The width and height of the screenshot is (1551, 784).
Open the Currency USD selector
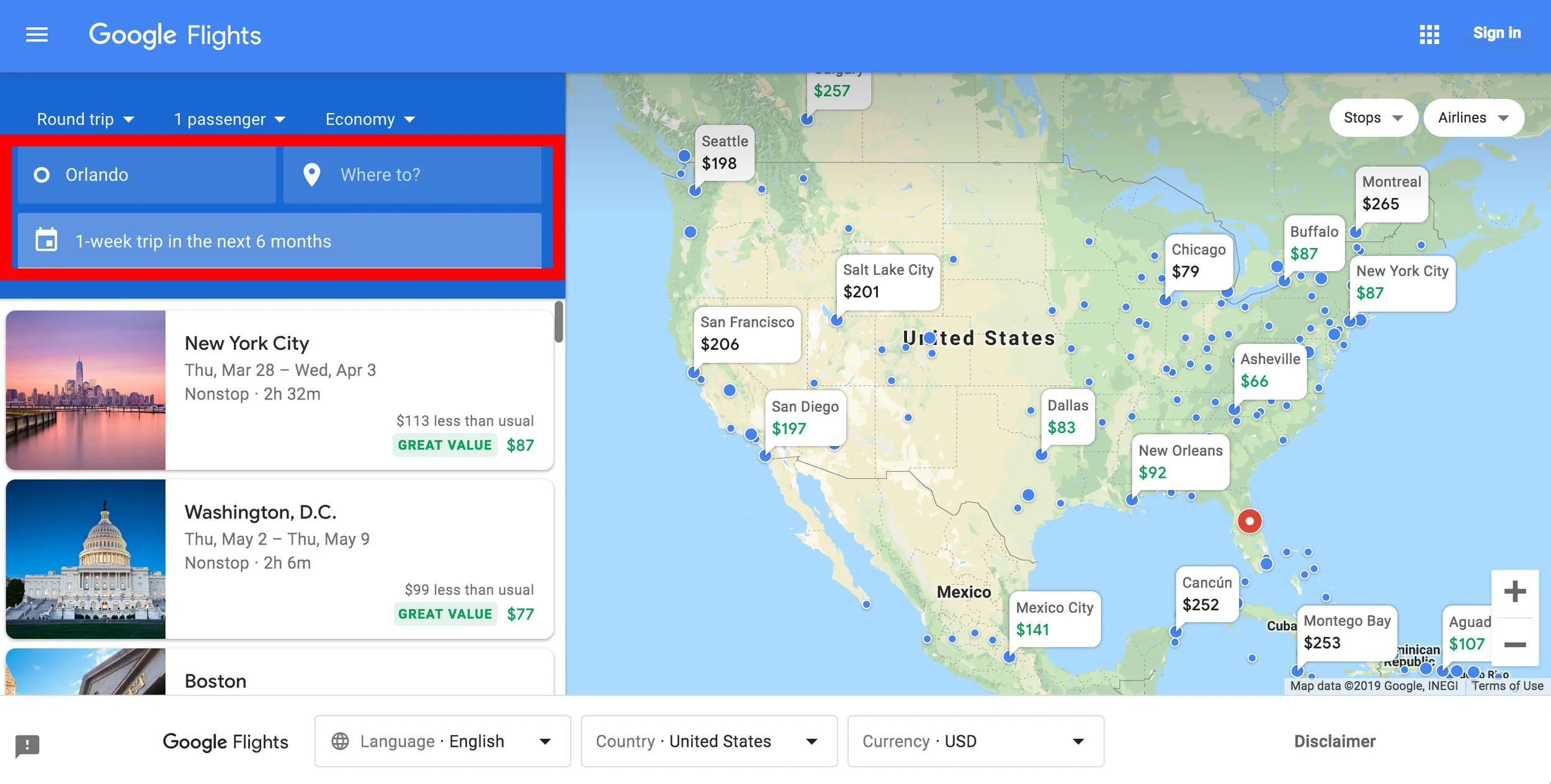click(975, 741)
